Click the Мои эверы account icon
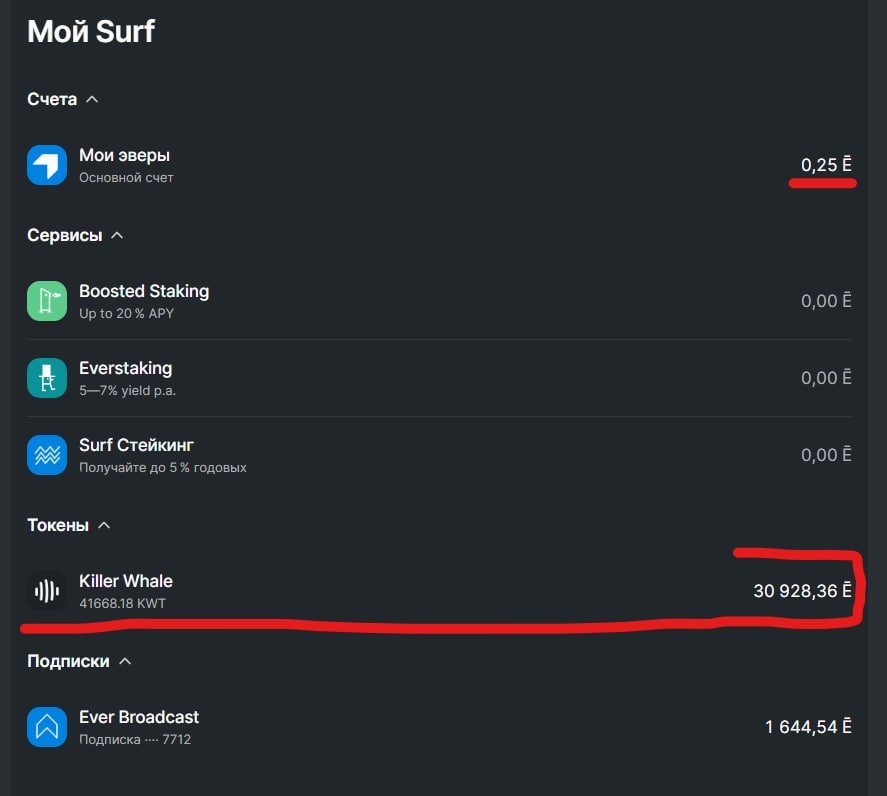The height and width of the screenshot is (796, 887). coord(47,165)
